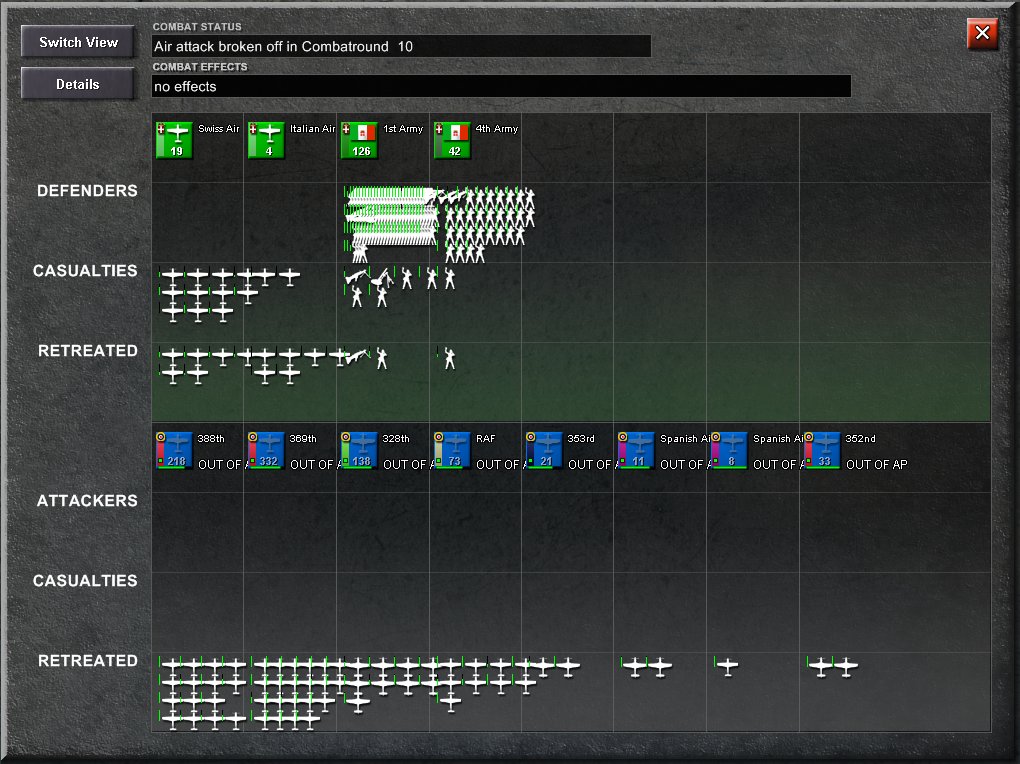1020x764 pixels.
Task: Select the 388th air unit icon
Action: coord(174,450)
